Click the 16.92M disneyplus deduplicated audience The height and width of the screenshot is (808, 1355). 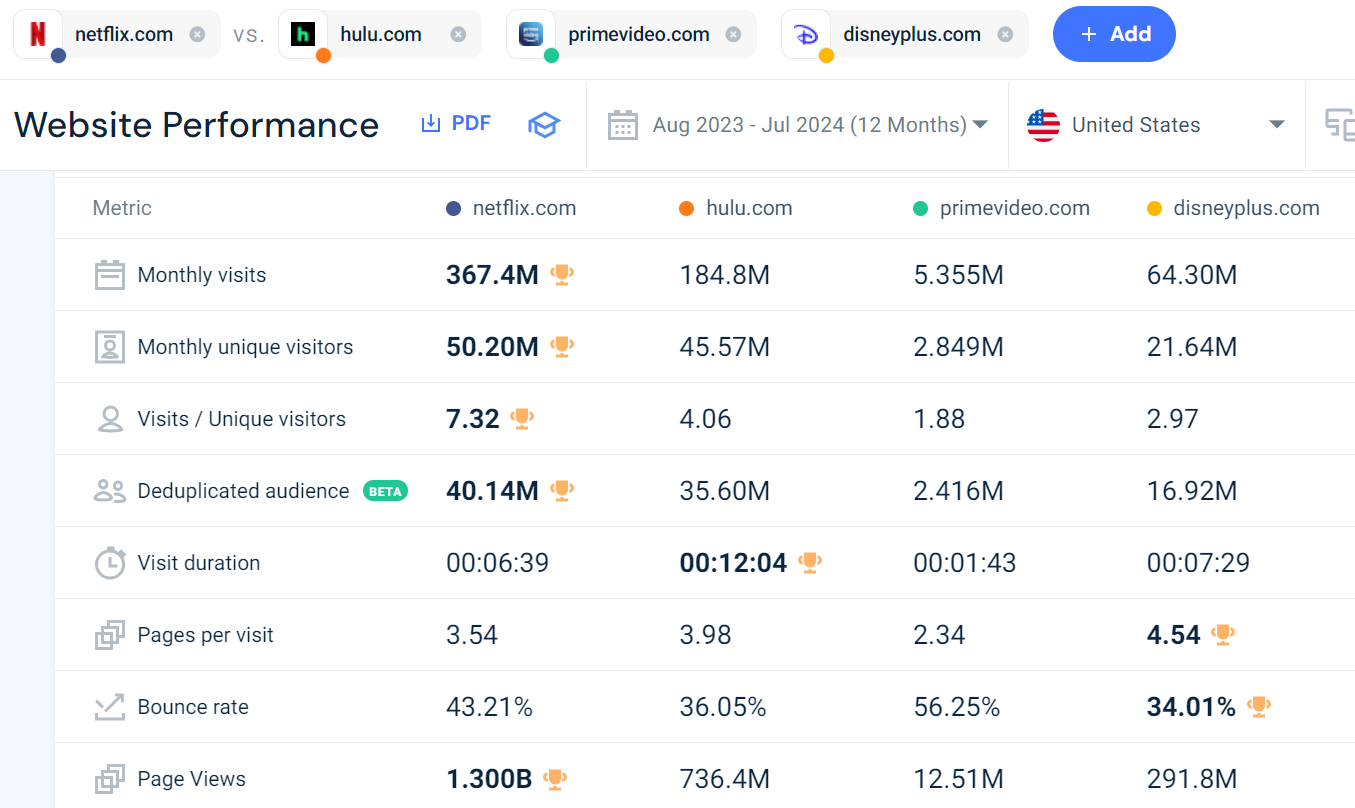coord(1192,491)
